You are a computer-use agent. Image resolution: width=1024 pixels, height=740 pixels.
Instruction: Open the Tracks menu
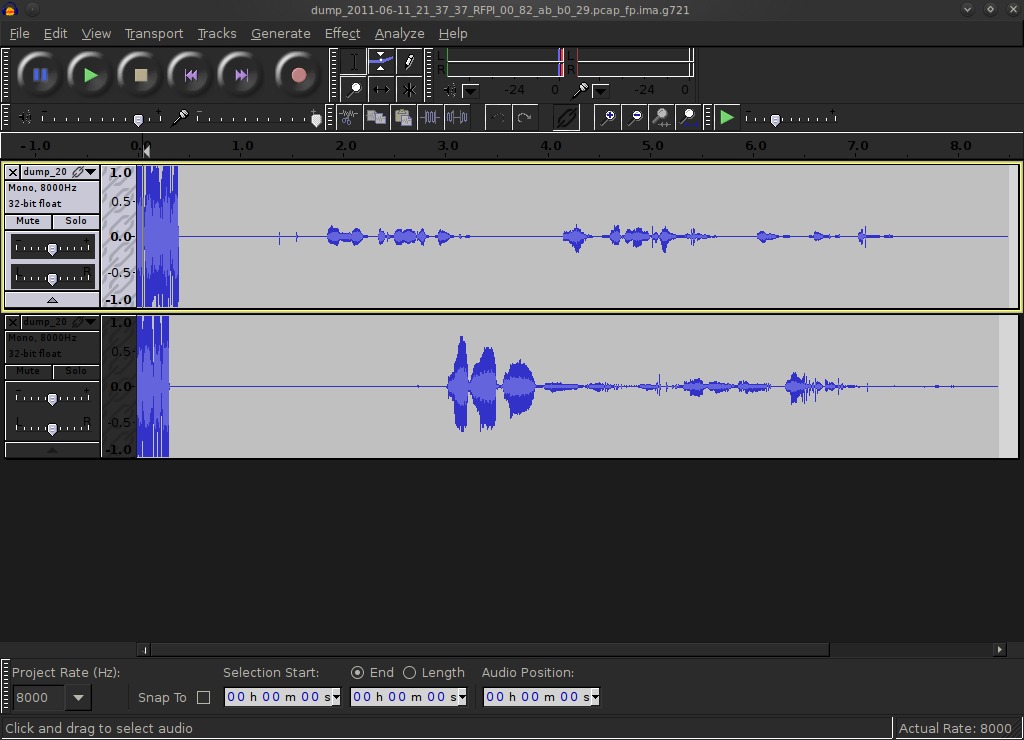point(217,33)
